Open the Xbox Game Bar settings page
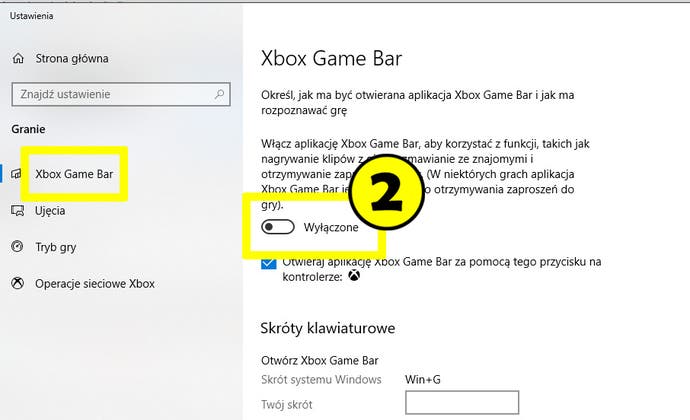 tap(74, 174)
